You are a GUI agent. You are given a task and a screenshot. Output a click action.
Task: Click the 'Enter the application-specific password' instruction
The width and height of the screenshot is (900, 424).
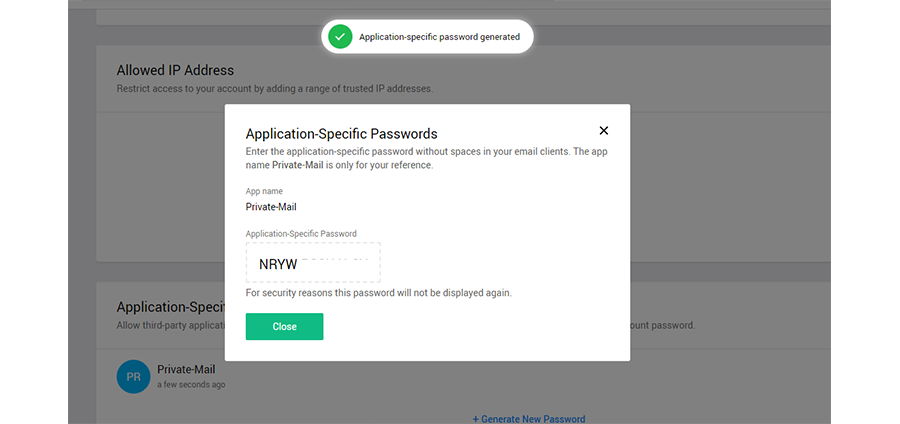[426, 151]
